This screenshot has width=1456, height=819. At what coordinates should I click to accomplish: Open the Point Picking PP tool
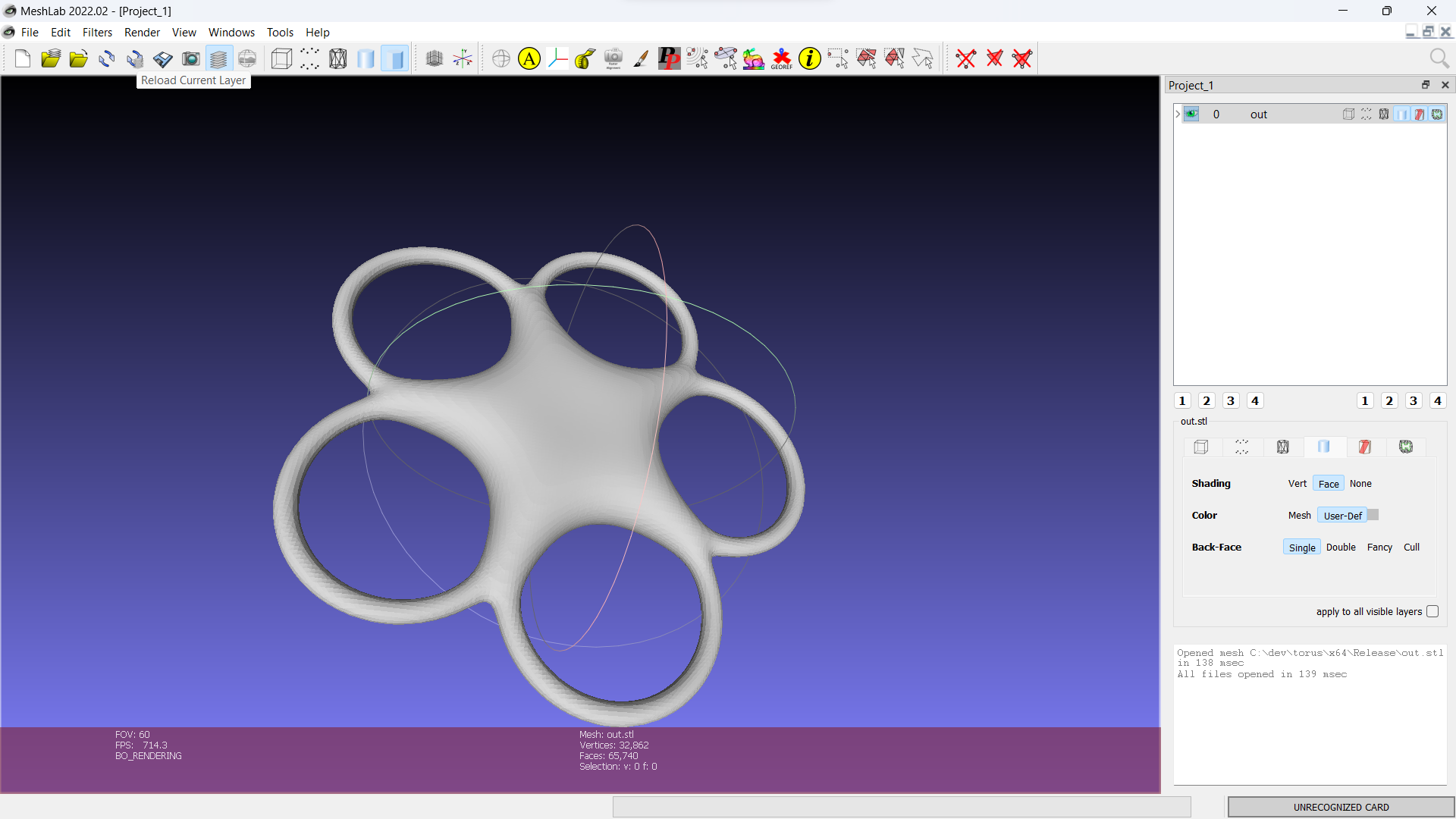point(670,58)
